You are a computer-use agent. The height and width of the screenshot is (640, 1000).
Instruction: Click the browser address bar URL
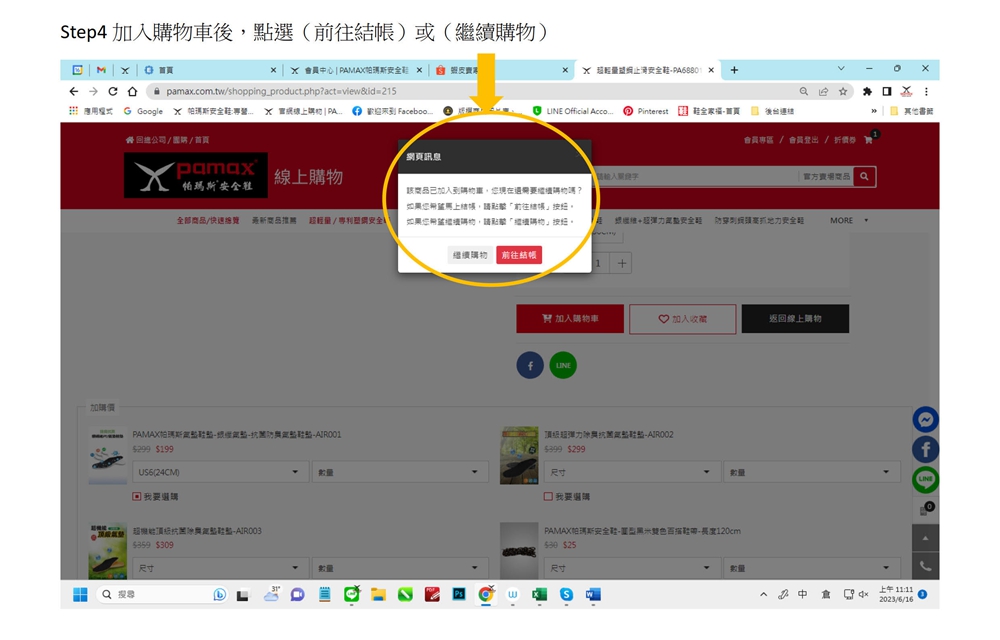(x=281, y=91)
